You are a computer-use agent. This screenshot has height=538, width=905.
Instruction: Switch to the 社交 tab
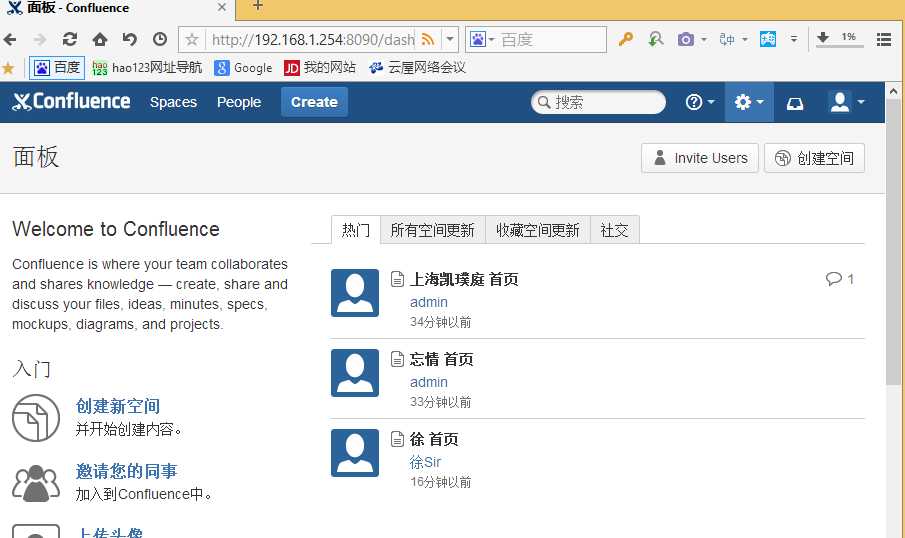pos(614,230)
